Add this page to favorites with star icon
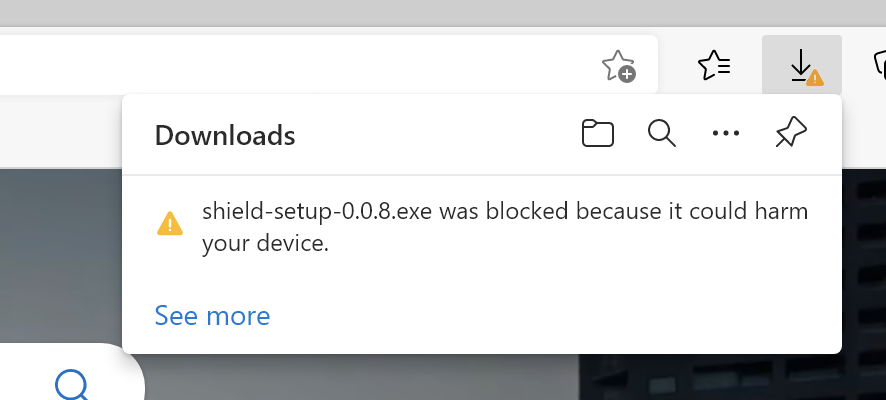 coord(618,66)
